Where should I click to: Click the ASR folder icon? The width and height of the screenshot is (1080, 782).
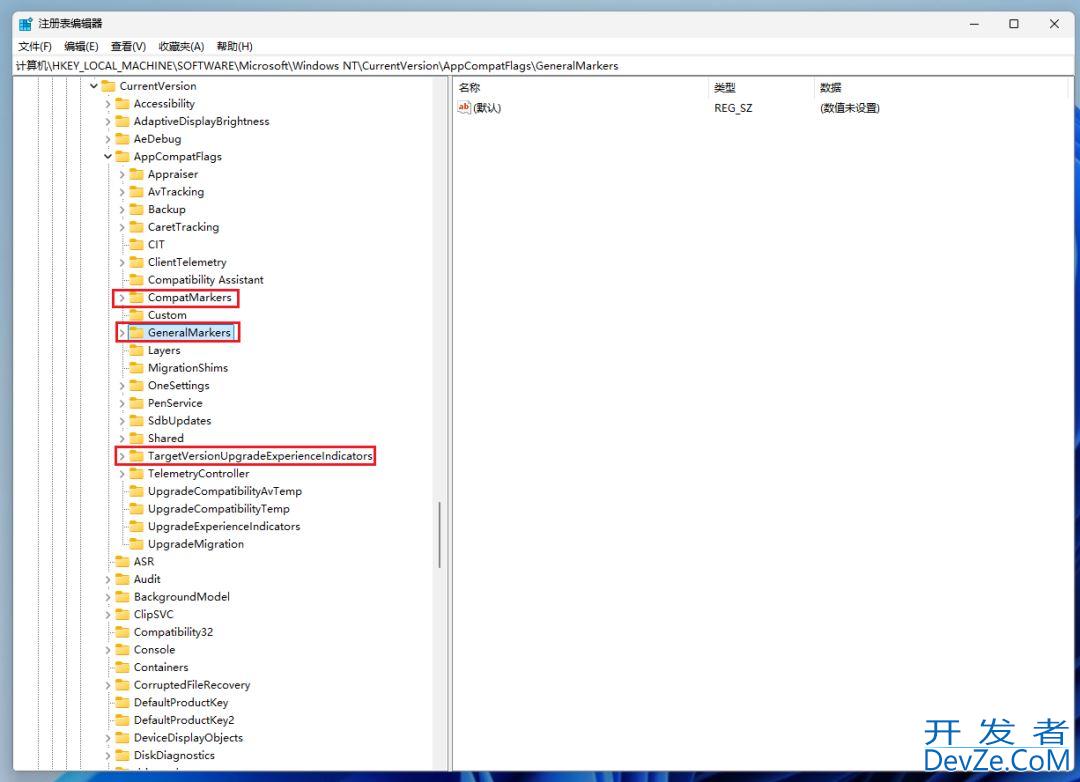coord(123,561)
